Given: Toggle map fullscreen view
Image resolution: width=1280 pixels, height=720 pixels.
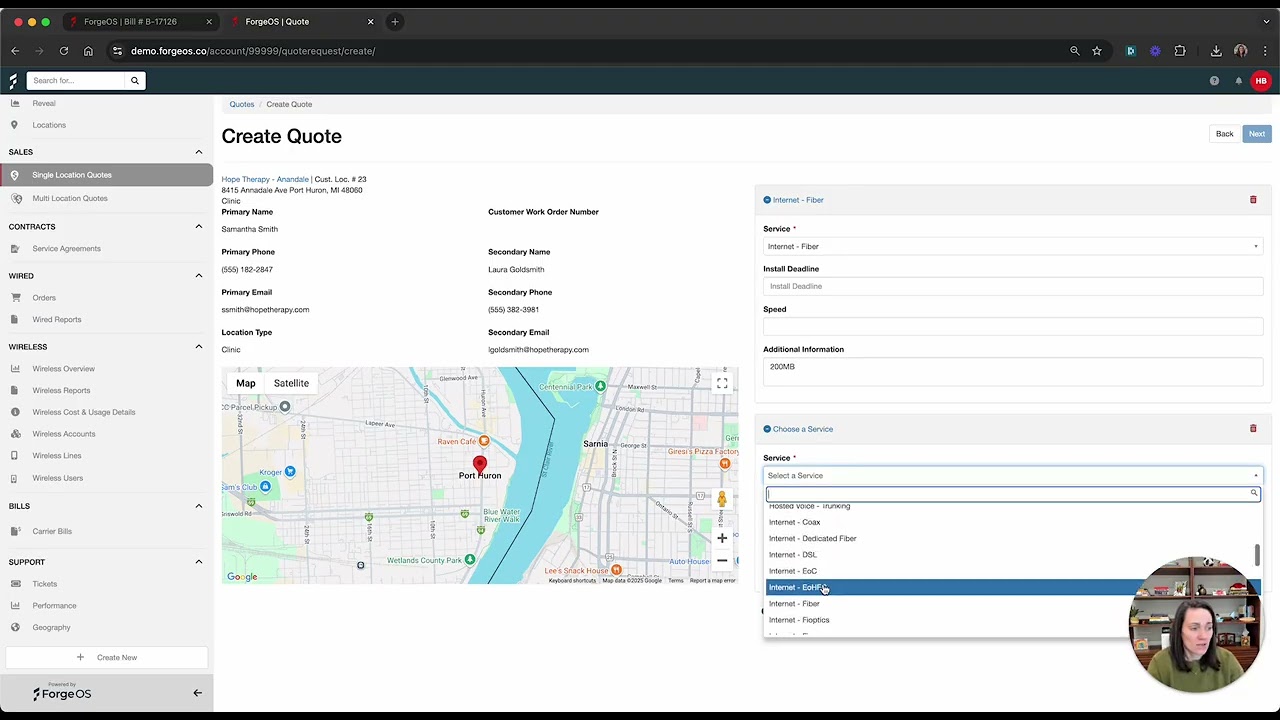Looking at the screenshot, I should pos(722,383).
